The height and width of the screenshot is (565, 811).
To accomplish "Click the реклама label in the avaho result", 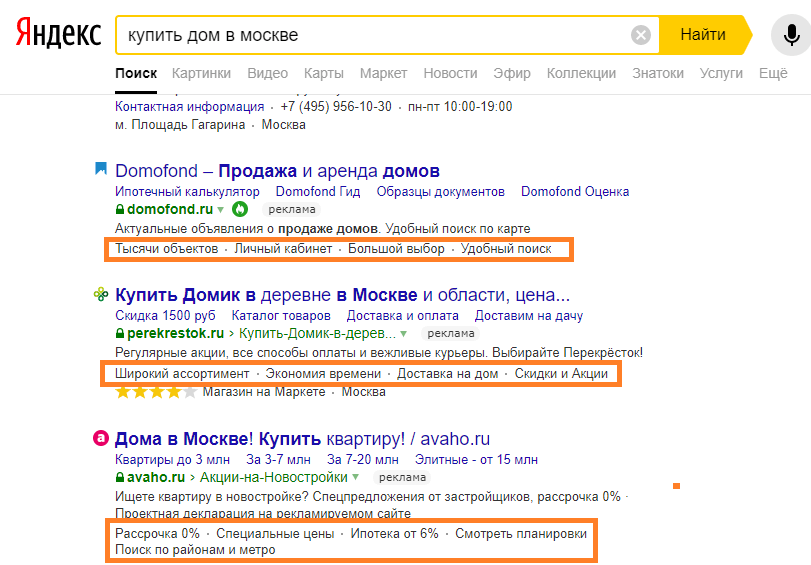I will (x=402, y=478).
